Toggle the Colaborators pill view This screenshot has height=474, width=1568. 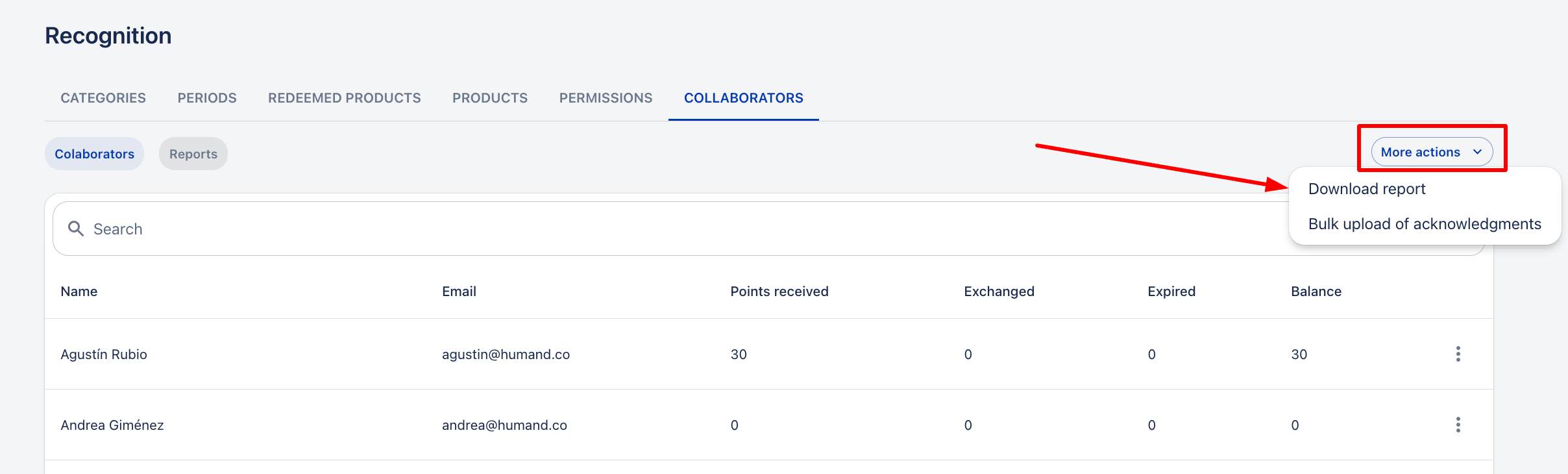(95, 154)
